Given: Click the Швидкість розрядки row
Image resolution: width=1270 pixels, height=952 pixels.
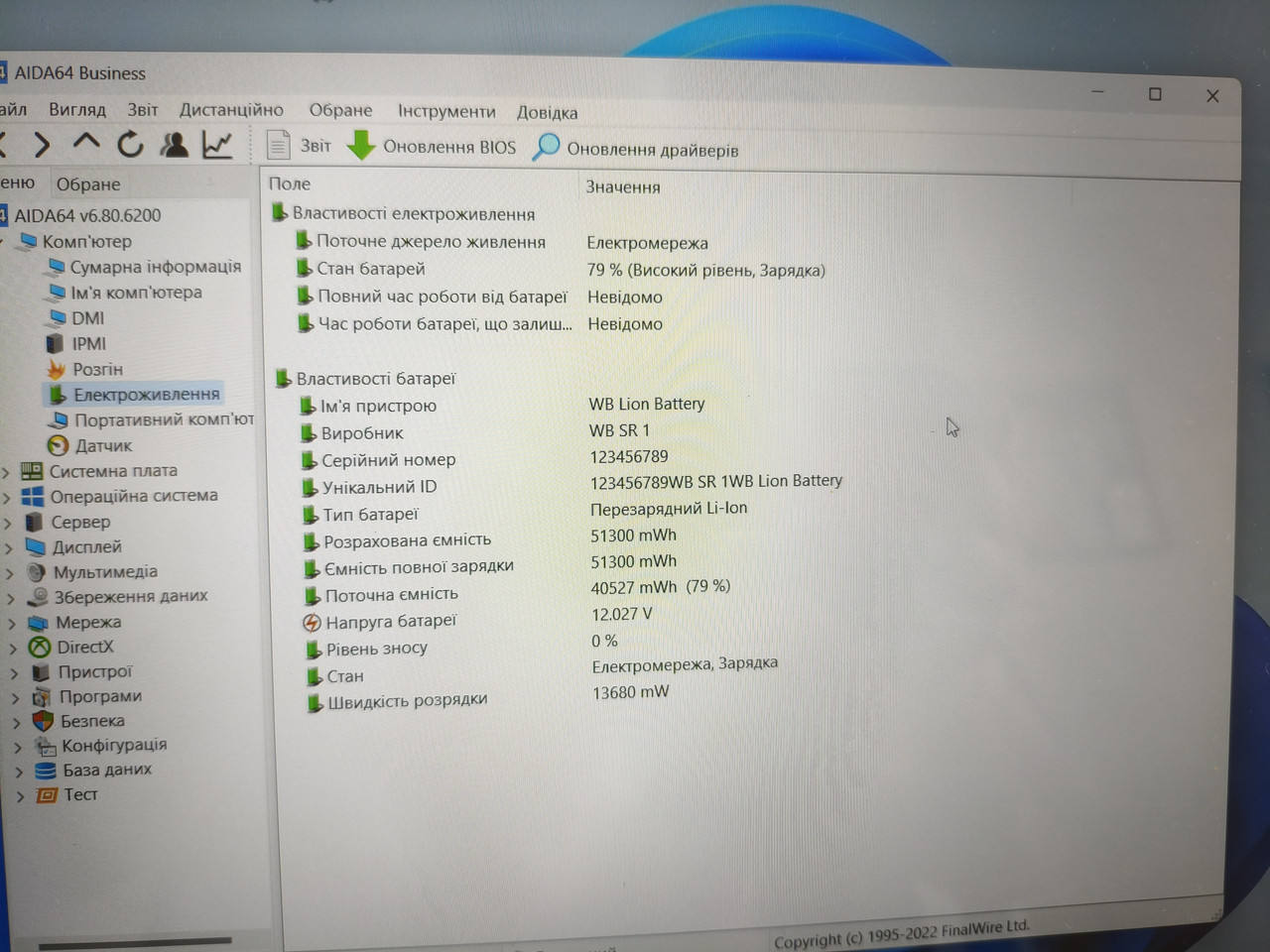Looking at the screenshot, I should [x=488, y=697].
